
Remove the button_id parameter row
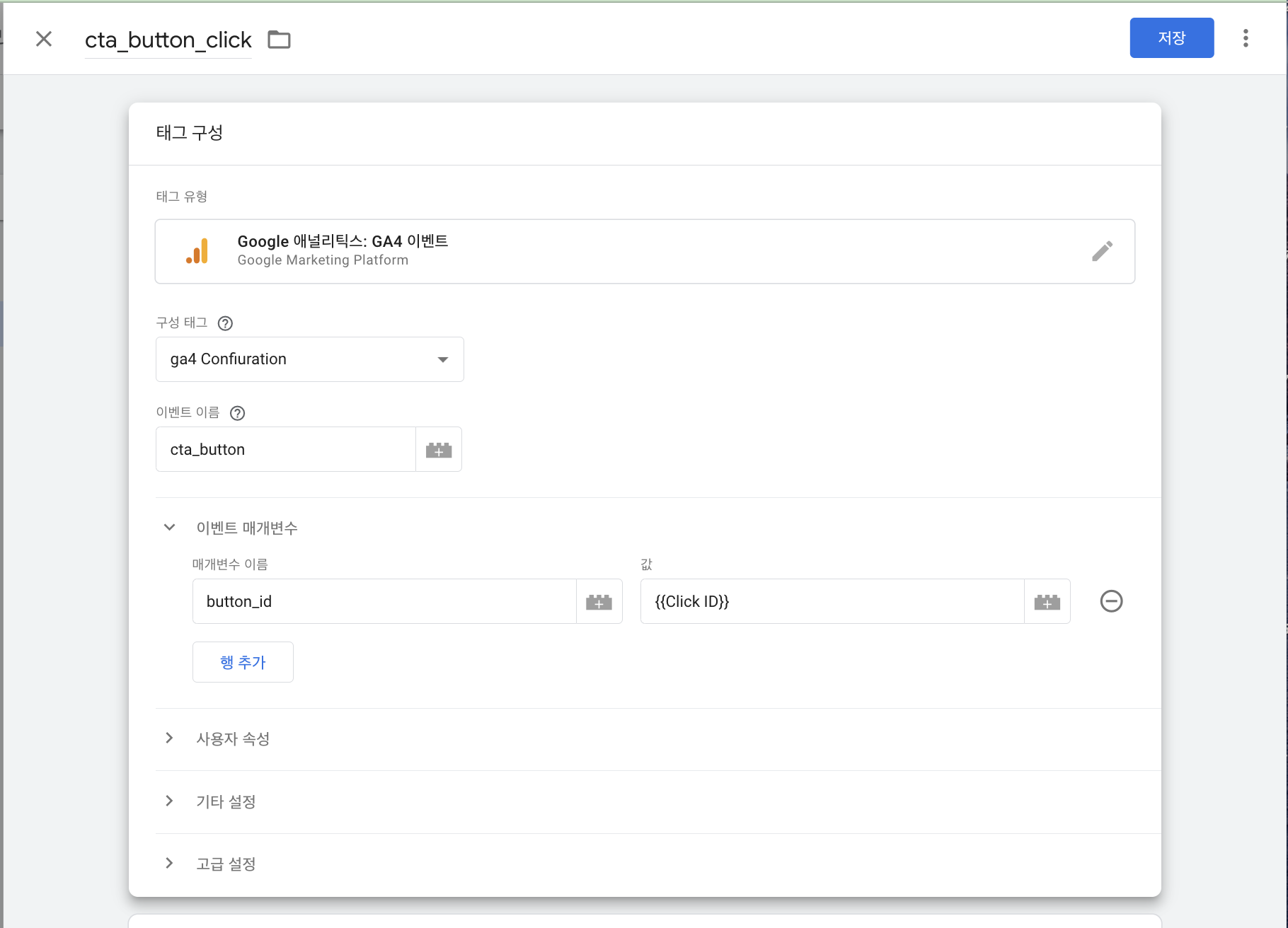1111,601
